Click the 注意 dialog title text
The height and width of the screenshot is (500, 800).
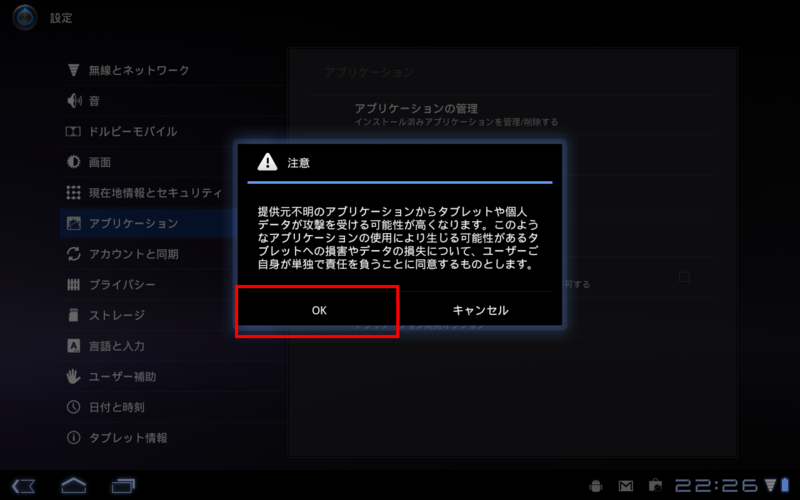pos(298,163)
